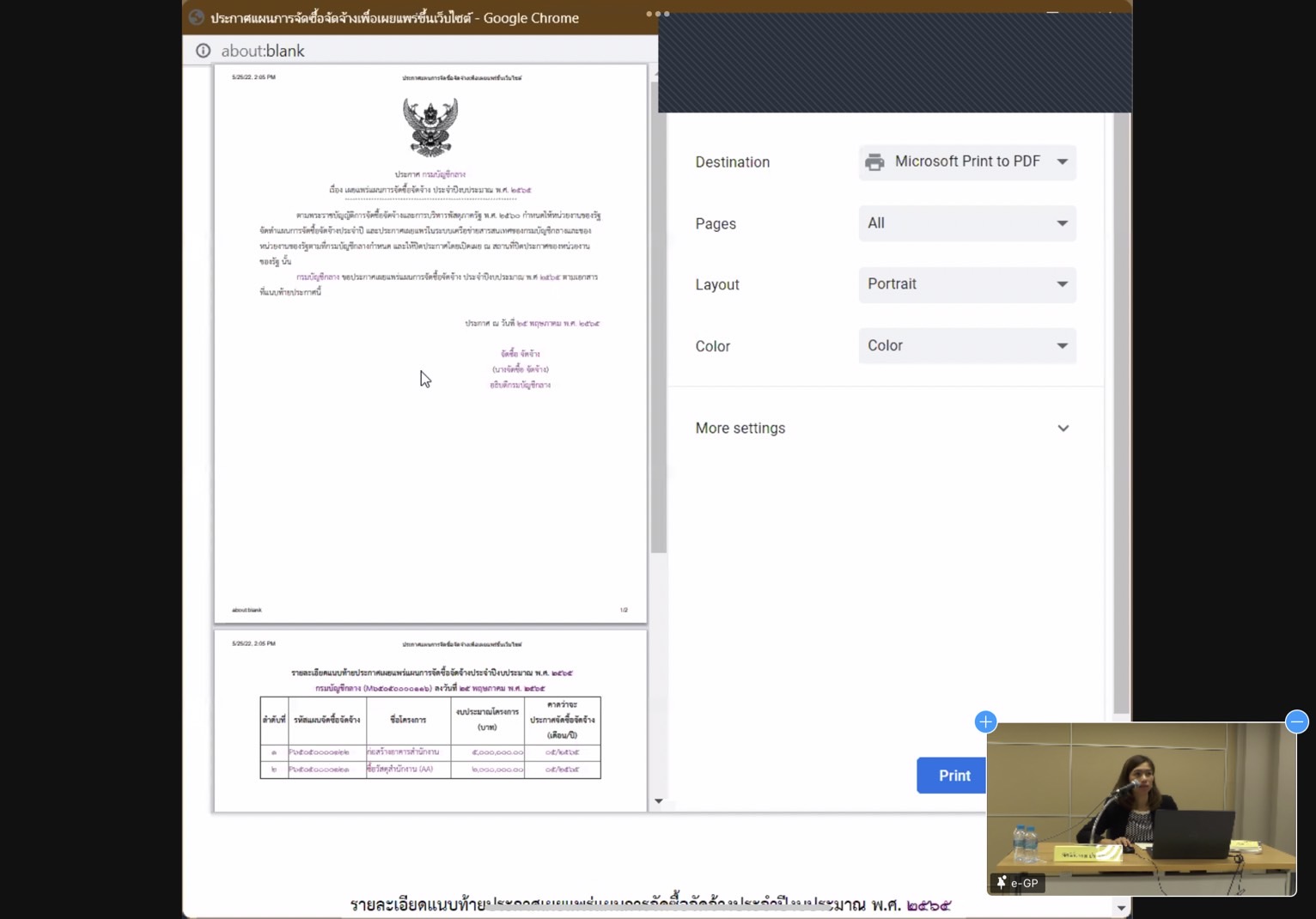Open the Pages dropdown set to All
1316x919 pixels.
966,223
